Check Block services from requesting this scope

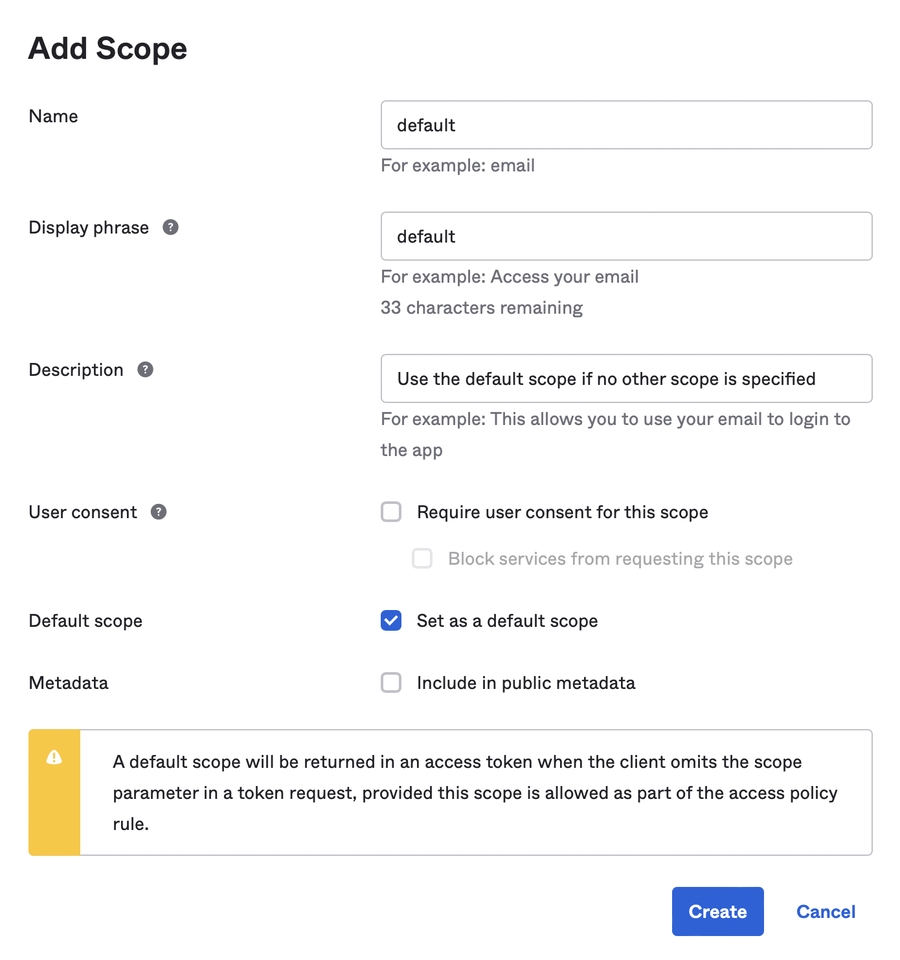click(422, 559)
